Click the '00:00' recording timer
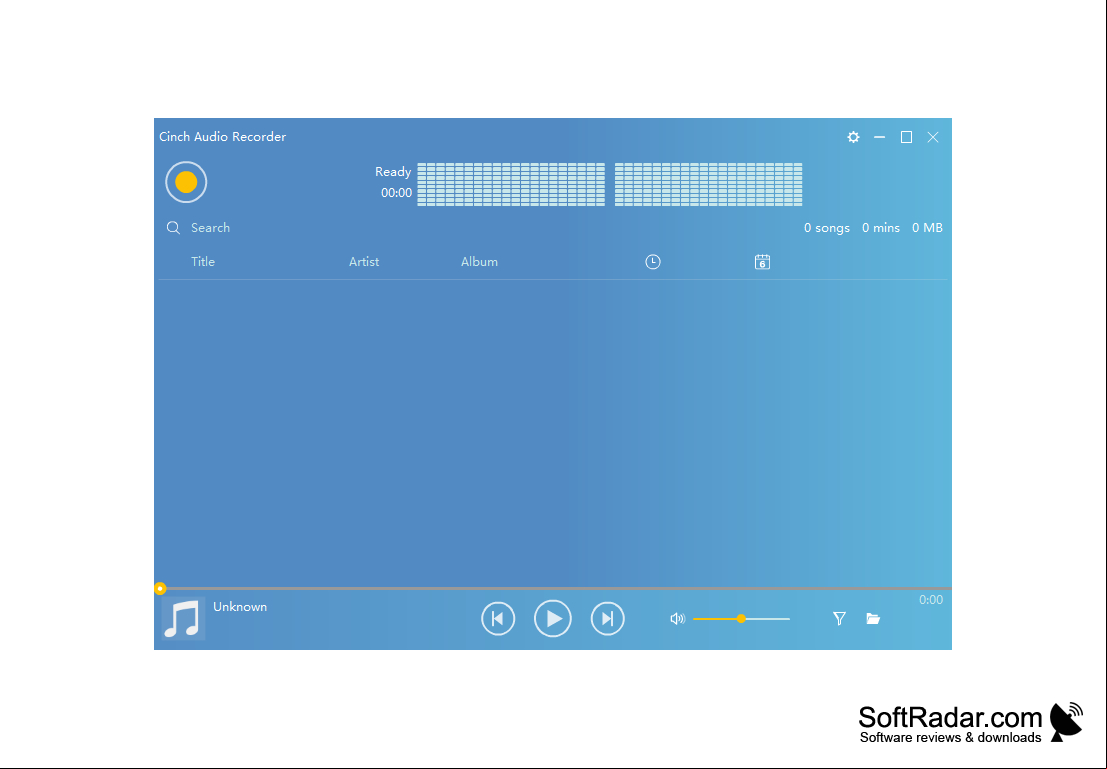 [x=396, y=193]
